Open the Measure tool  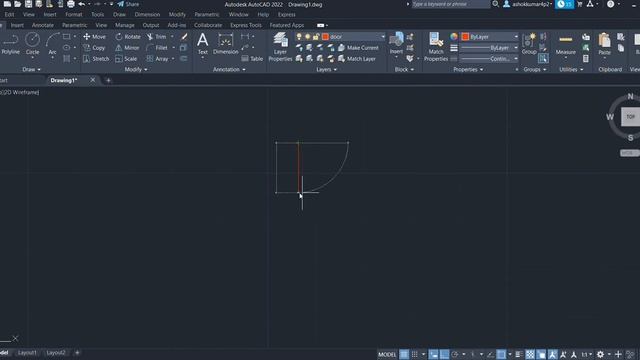(x=565, y=45)
